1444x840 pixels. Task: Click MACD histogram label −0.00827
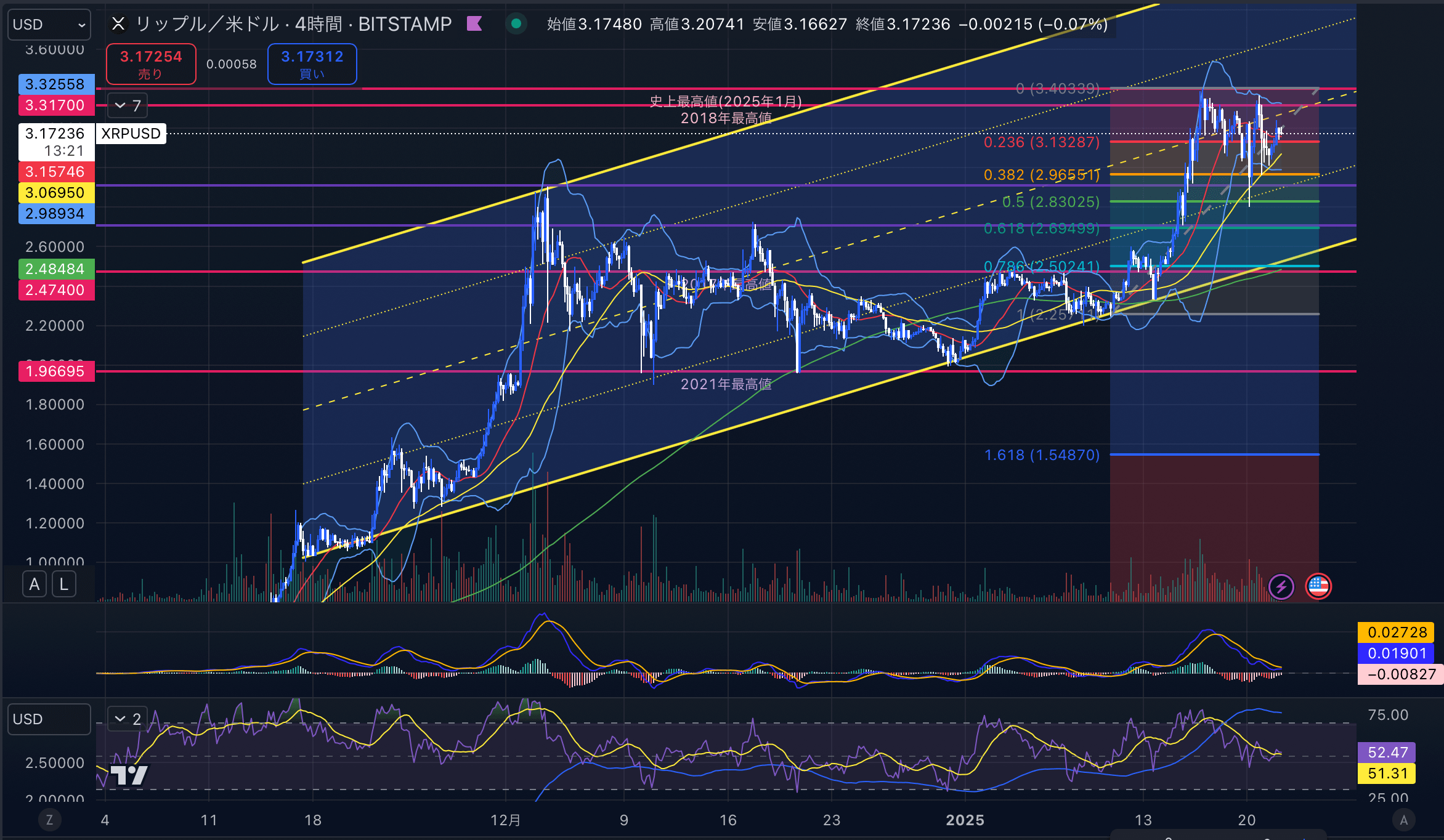[1401, 674]
